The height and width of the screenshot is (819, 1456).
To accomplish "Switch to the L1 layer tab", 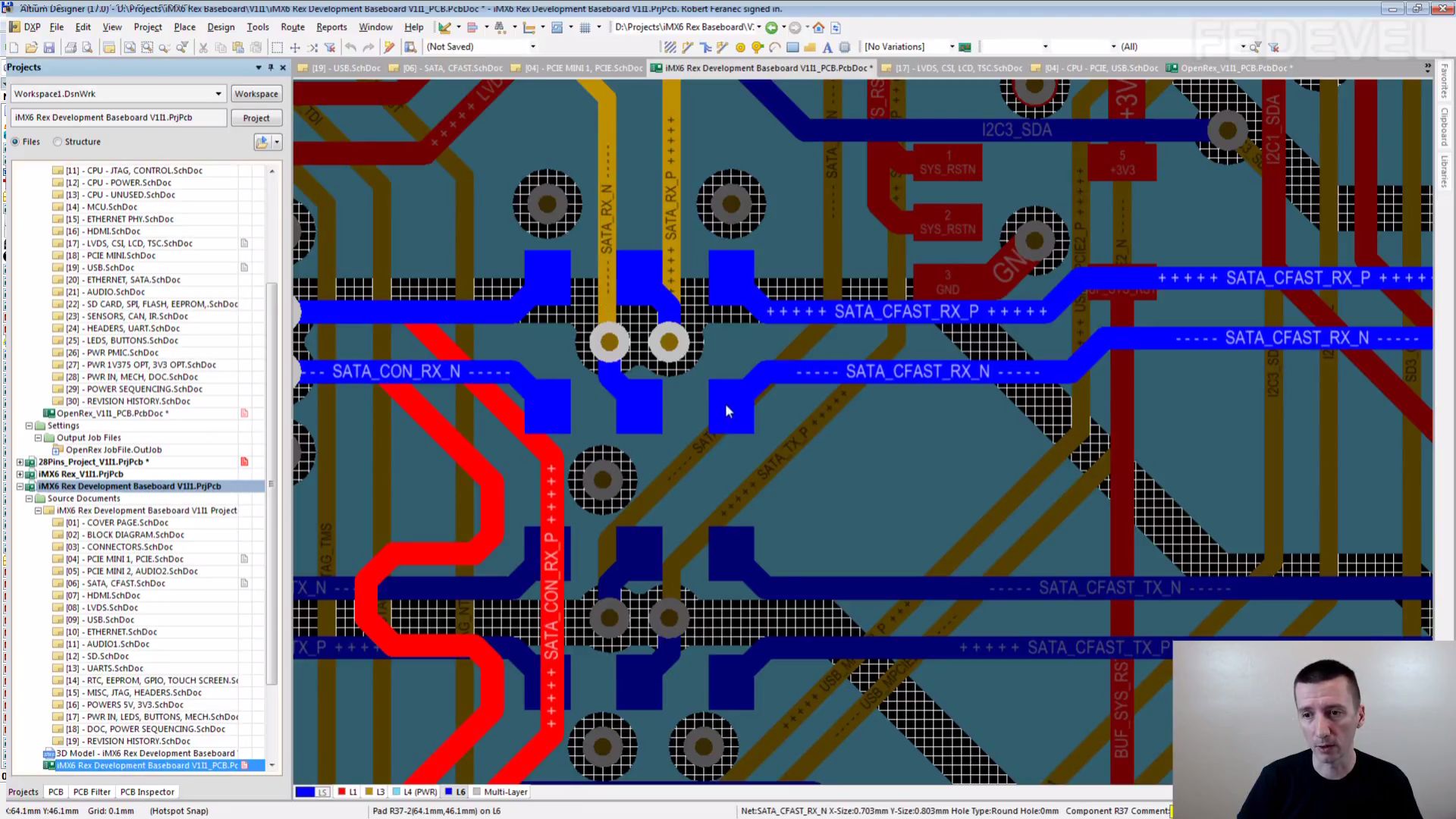I will tap(347, 792).
